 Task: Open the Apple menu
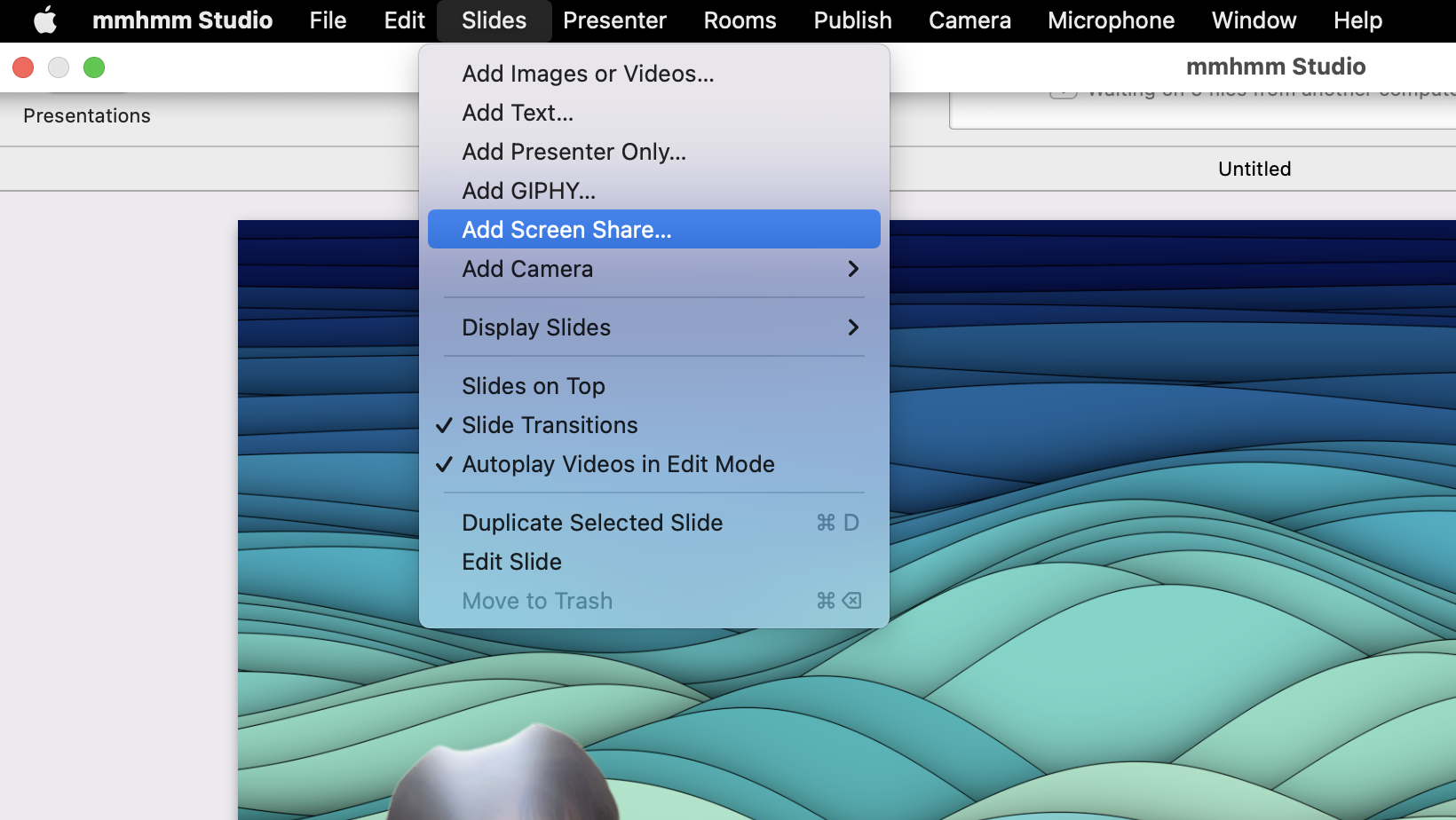[45, 20]
